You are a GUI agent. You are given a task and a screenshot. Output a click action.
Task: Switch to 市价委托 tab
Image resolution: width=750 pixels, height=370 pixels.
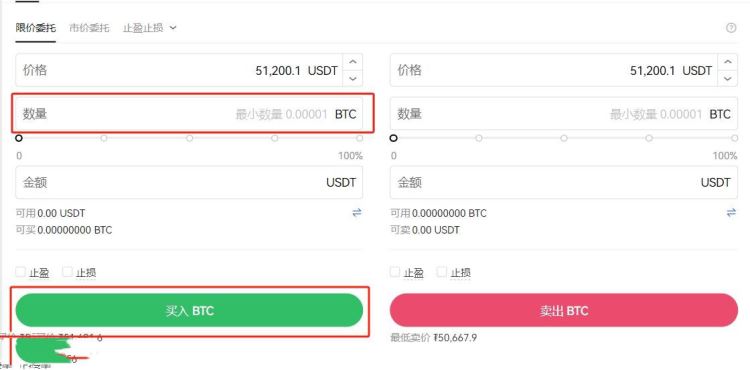(x=89, y=28)
